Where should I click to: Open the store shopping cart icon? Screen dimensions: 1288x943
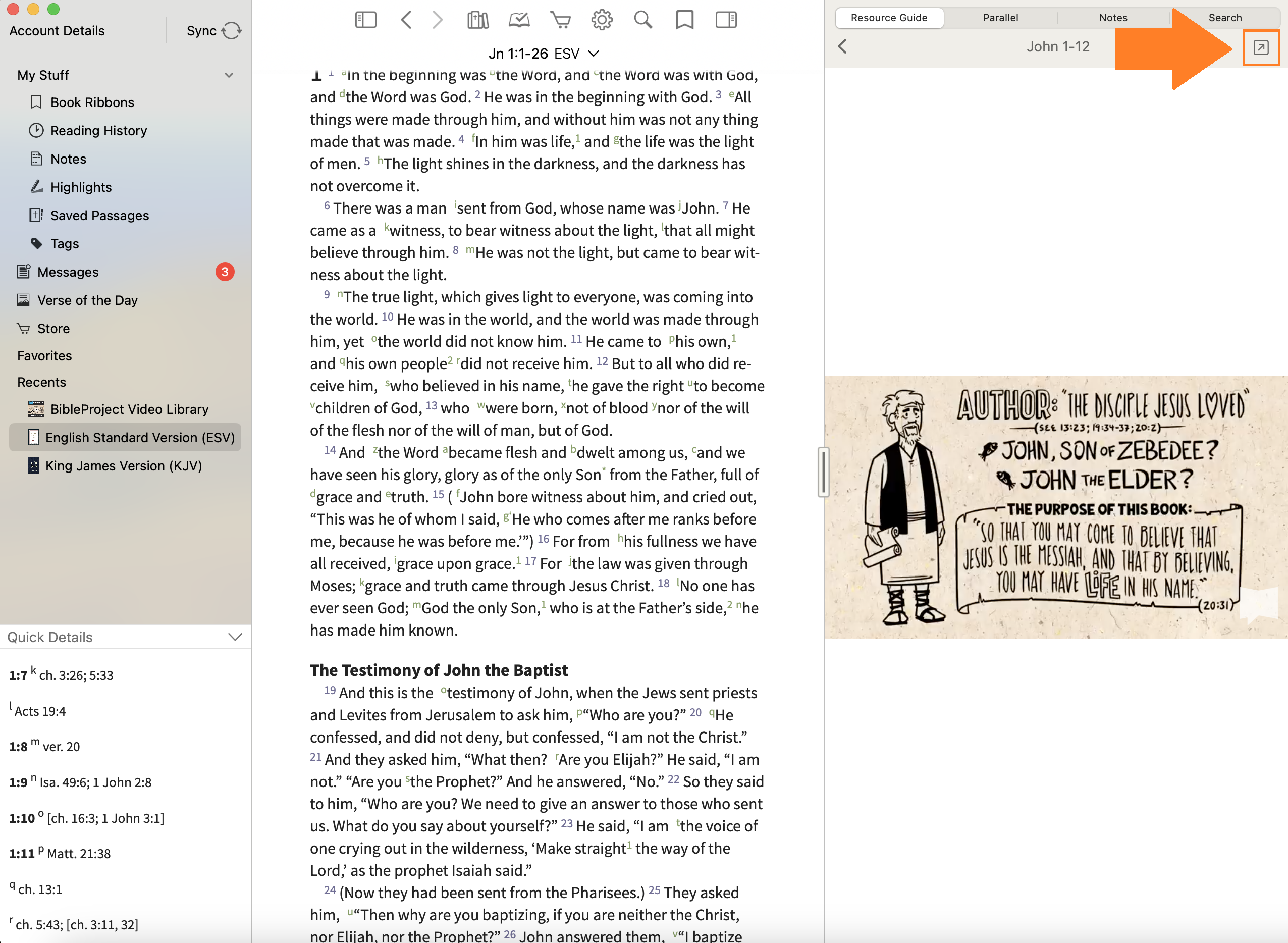point(560,20)
